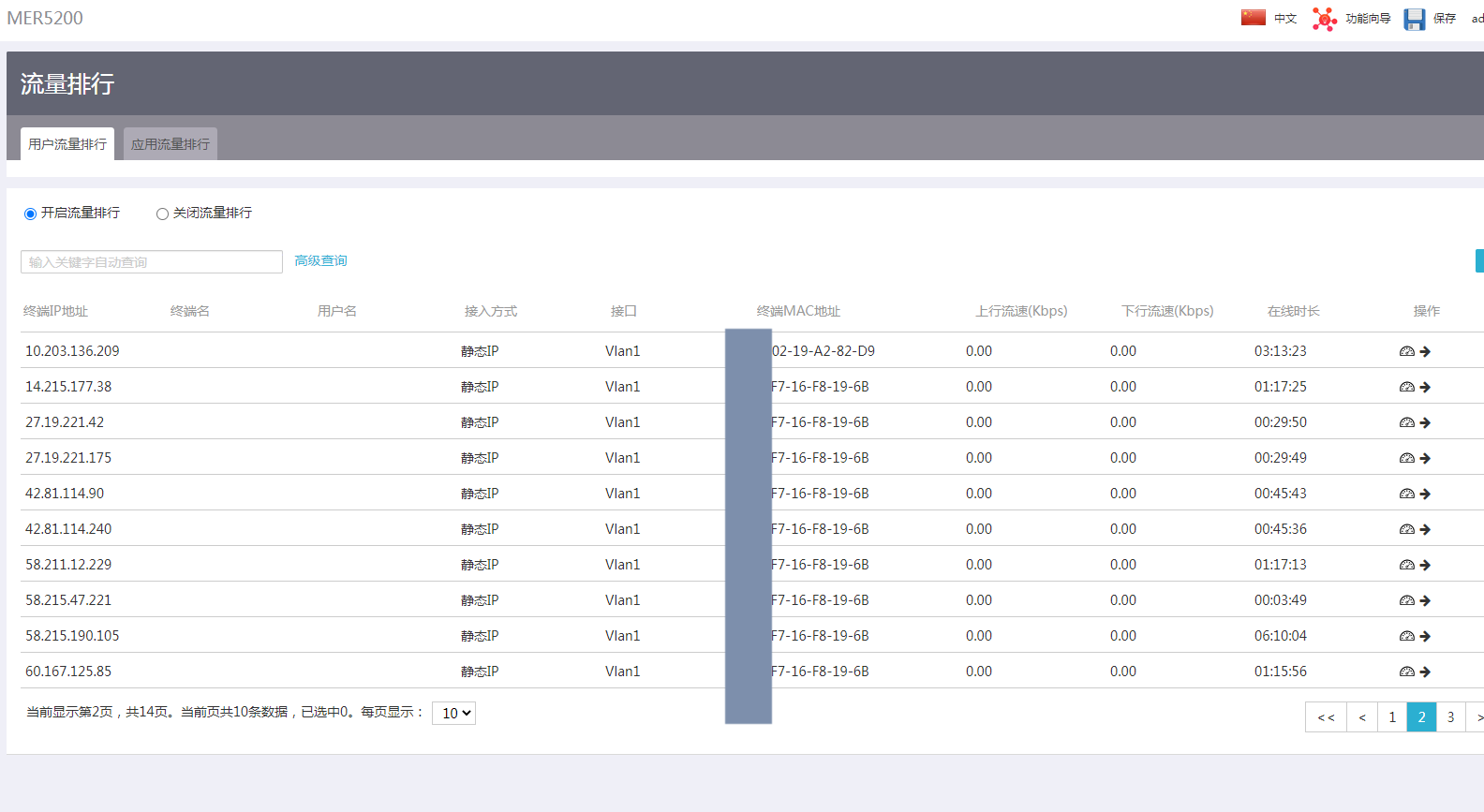Open the 高级查询 advanced search link
This screenshot has width=1484, height=812.
[x=320, y=261]
